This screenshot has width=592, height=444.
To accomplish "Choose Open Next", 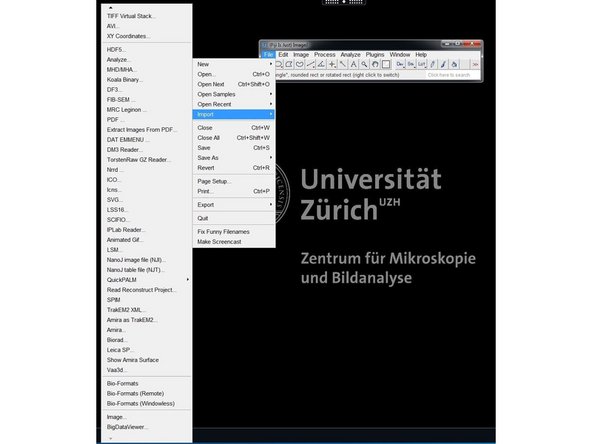I will (x=234, y=84).
